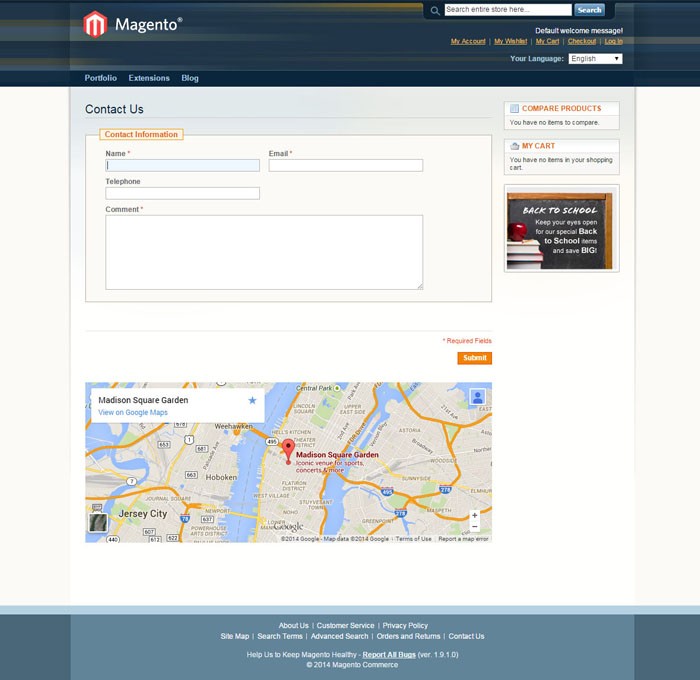The width and height of the screenshot is (700, 680).
Task: Open the Portfolio menu item
Action: tap(101, 78)
